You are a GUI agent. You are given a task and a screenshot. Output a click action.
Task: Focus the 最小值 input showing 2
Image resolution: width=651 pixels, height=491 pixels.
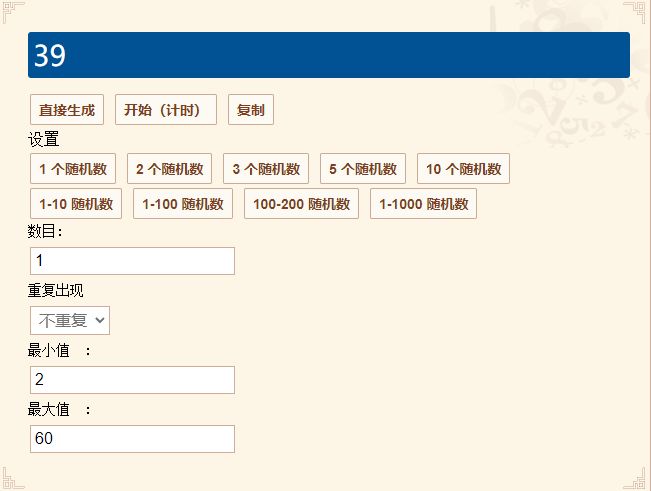click(132, 380)
